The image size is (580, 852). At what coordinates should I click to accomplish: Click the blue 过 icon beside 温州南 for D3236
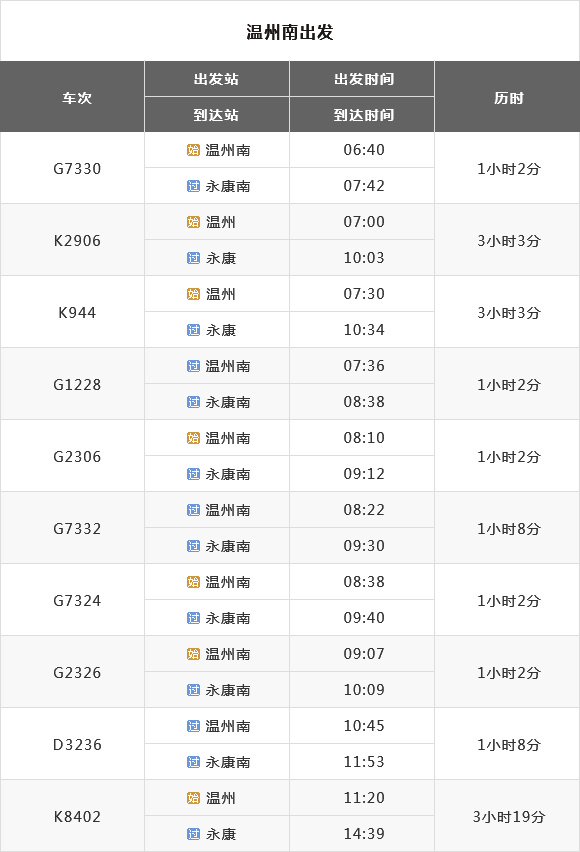click(194, 726)
